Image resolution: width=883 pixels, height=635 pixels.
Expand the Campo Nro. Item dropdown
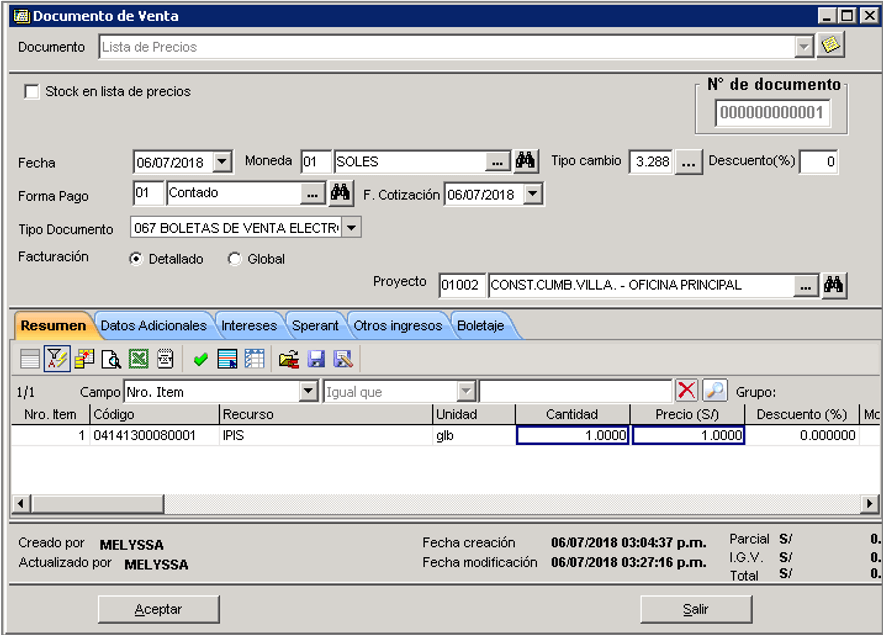(309, 391)
